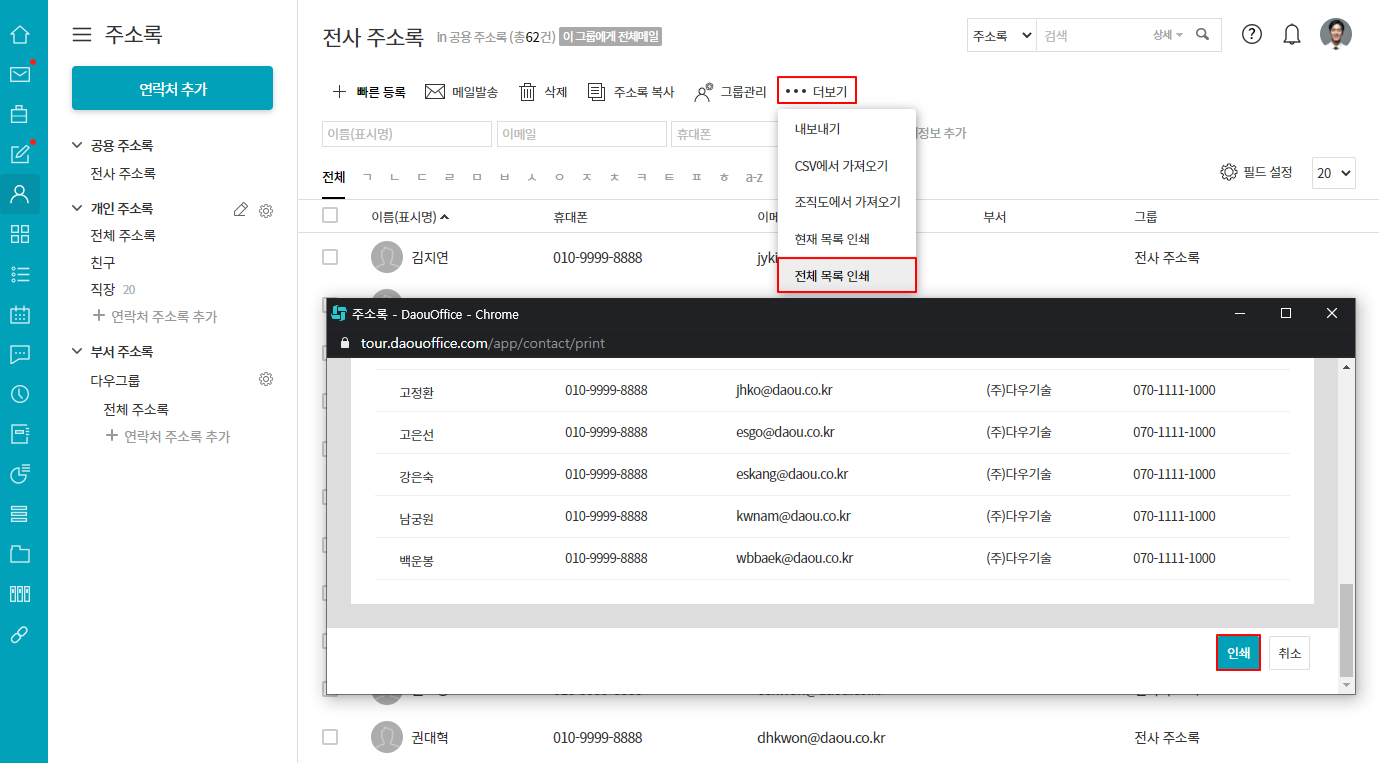Check the checkbox for 김지연
This screenshot has height=763, width=1379.
tap(330, 258)
